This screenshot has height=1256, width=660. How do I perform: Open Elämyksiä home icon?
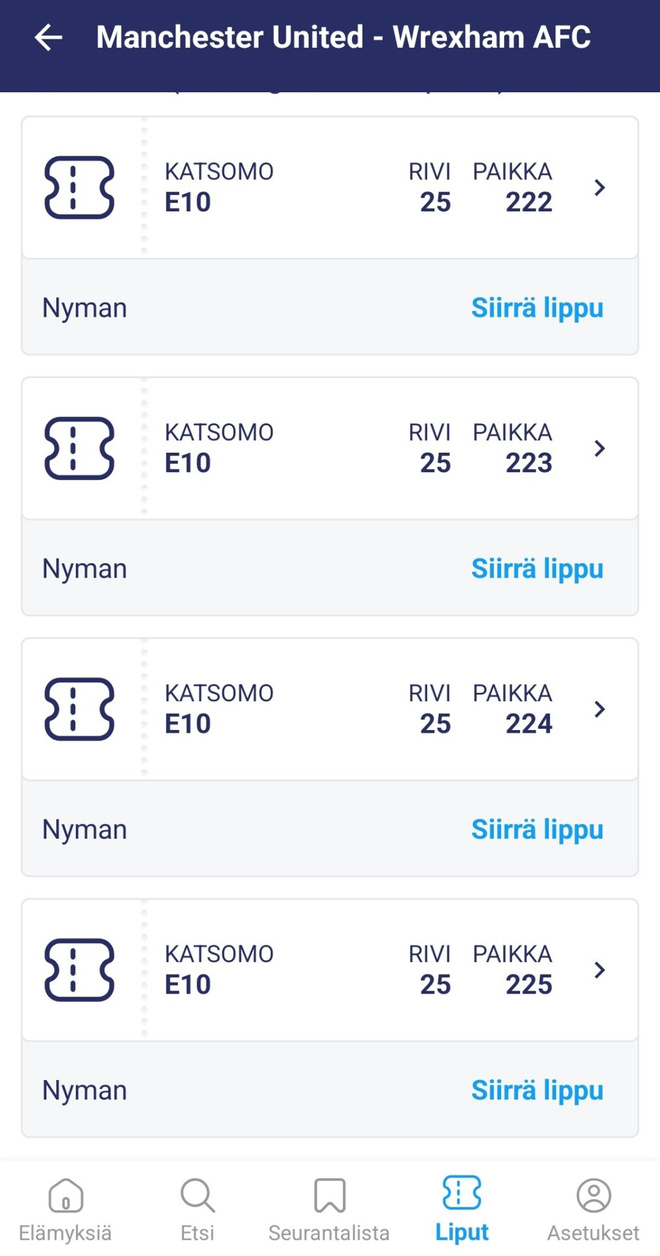[x=65, y=1195]
